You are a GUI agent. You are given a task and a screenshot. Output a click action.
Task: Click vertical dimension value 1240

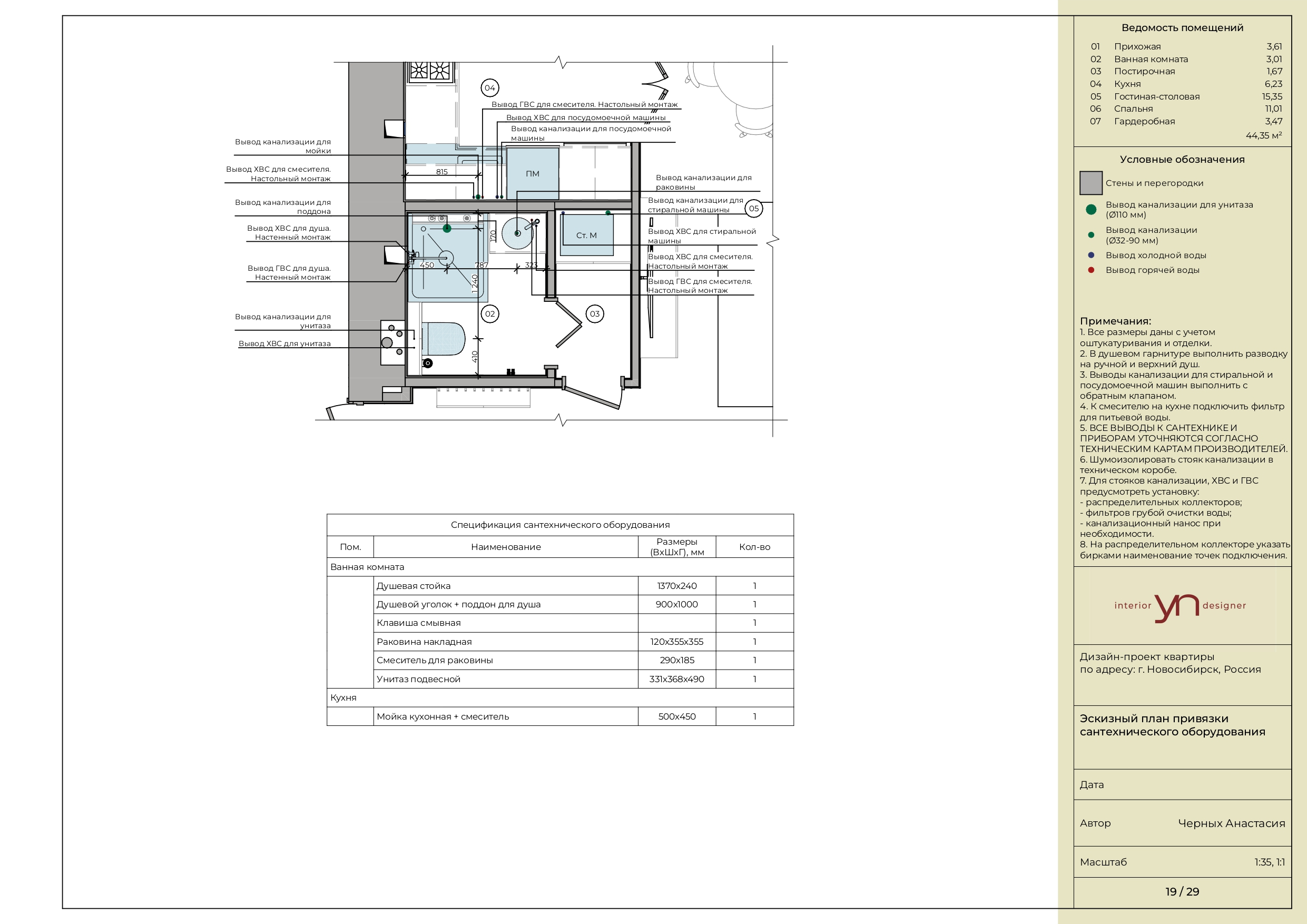[475, 283]
